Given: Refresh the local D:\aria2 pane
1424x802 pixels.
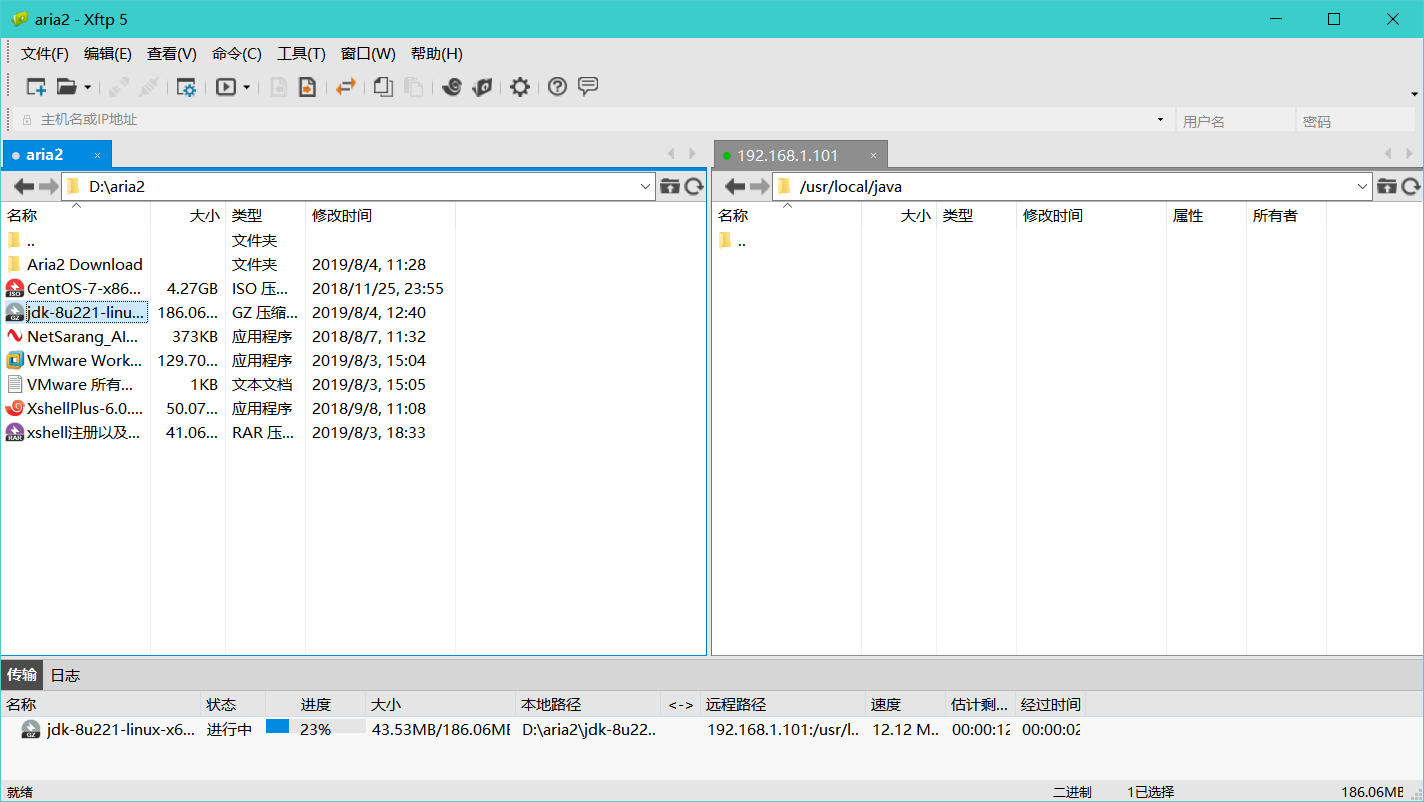Looking at the screenshot, I should pyautogui.click(x=694, y=186).
